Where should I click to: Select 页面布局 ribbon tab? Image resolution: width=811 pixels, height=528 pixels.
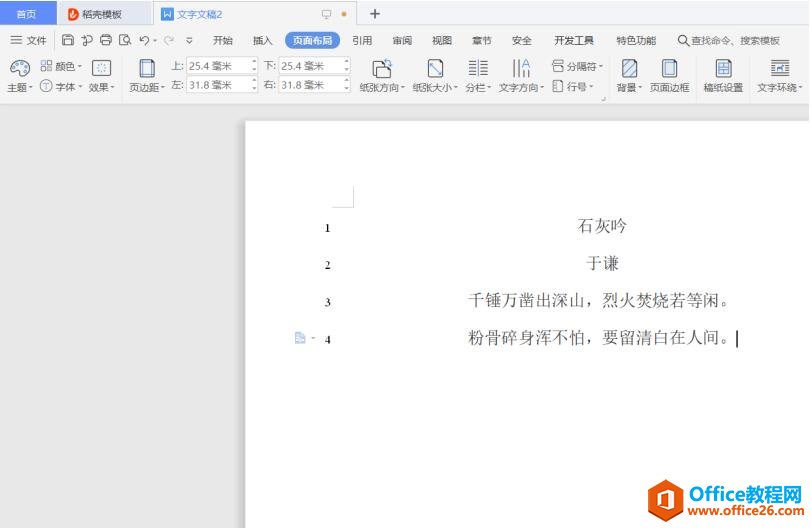(312, 40)
